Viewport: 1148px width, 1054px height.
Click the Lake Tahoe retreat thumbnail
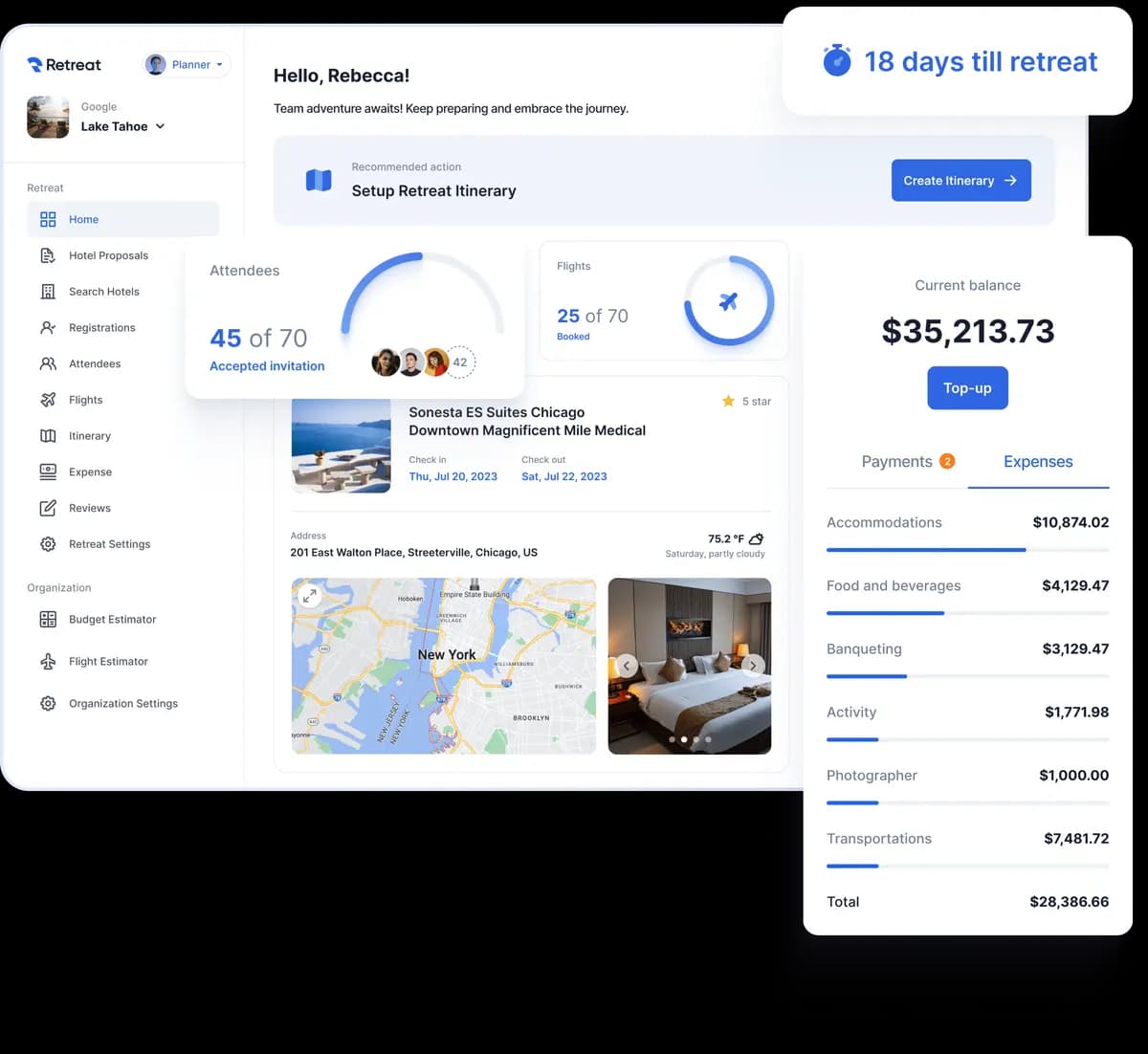[48, 117]
